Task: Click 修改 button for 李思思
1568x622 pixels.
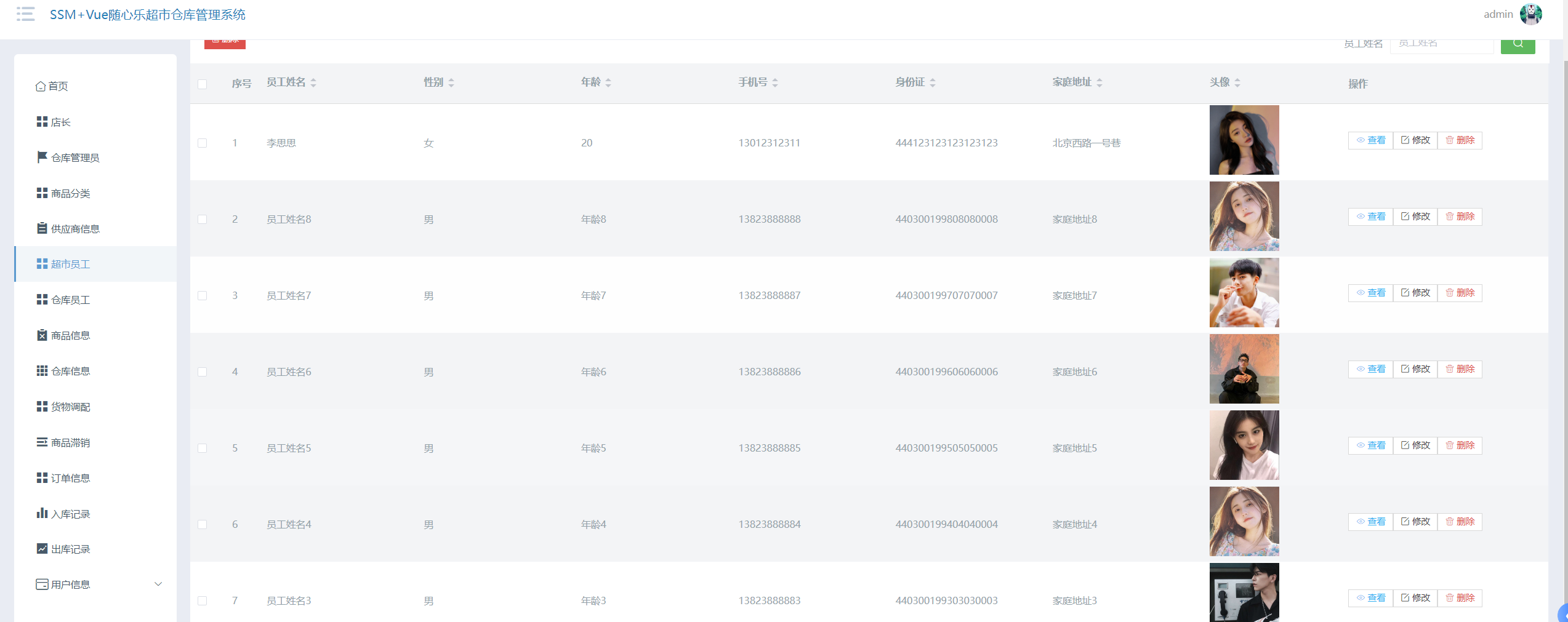Action: 1415,140
